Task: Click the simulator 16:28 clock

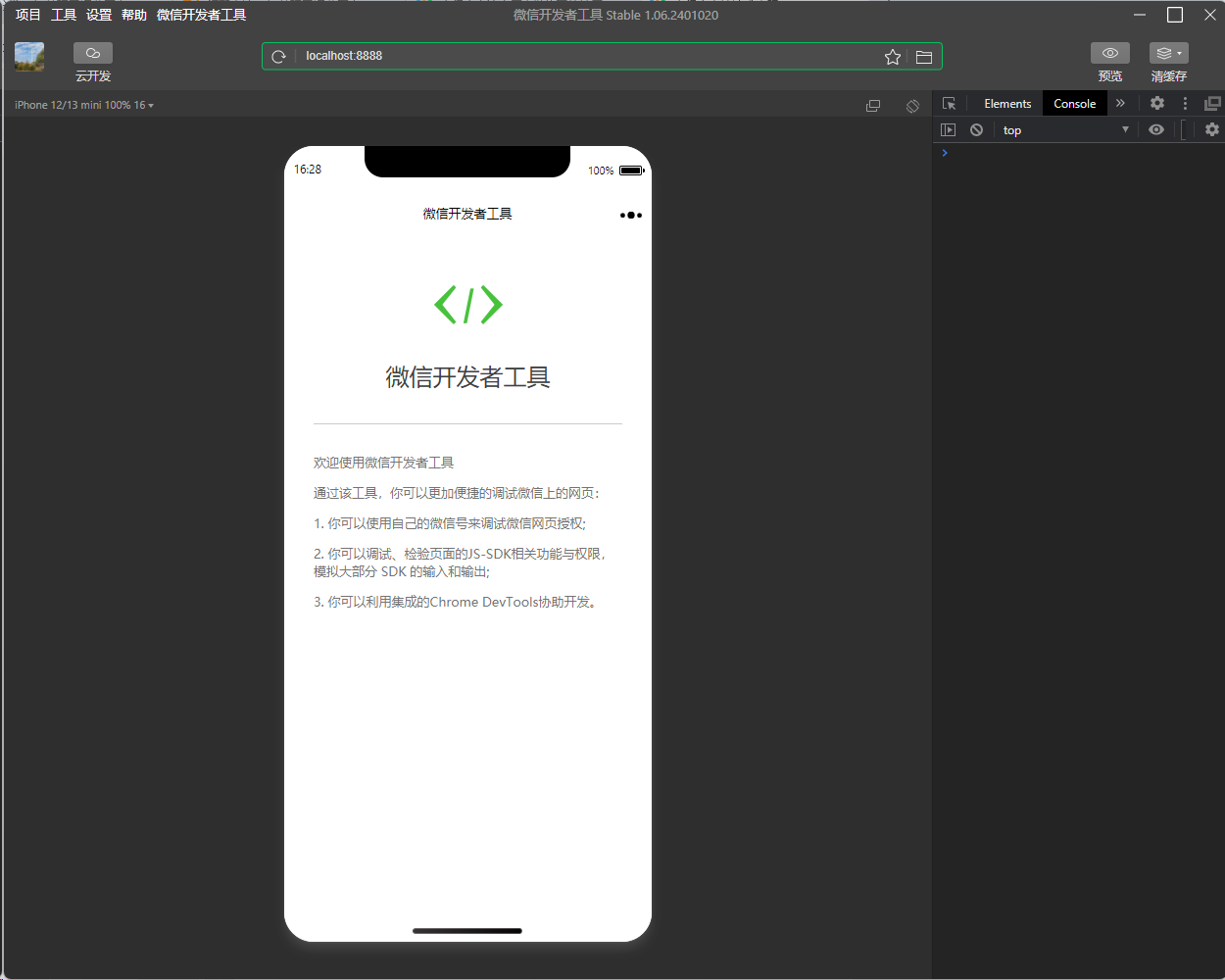Action: tap(308, 170)
